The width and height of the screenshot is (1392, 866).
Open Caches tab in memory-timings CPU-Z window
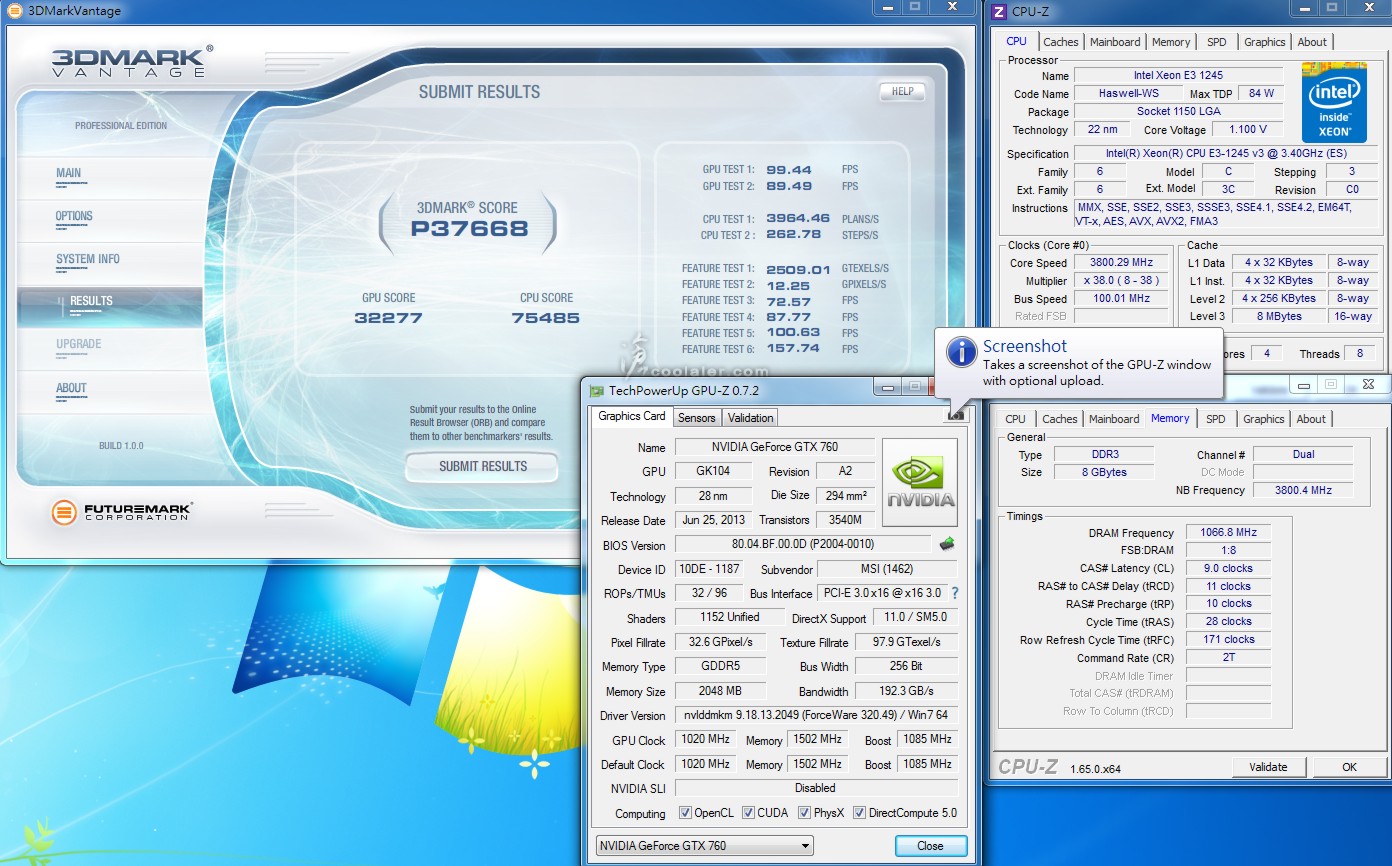1060,419
